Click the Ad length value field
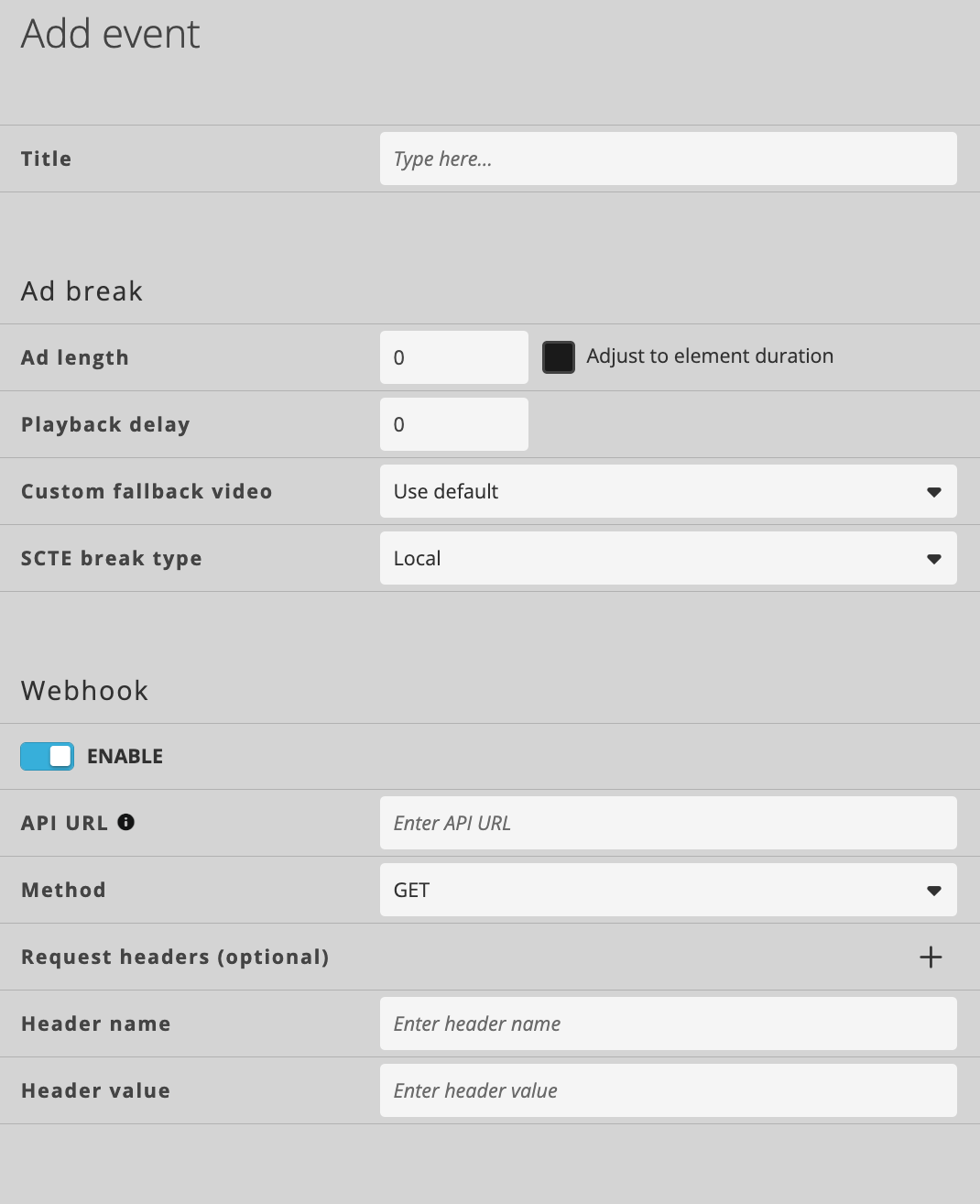980x1204 pixels. coord(453,357)
